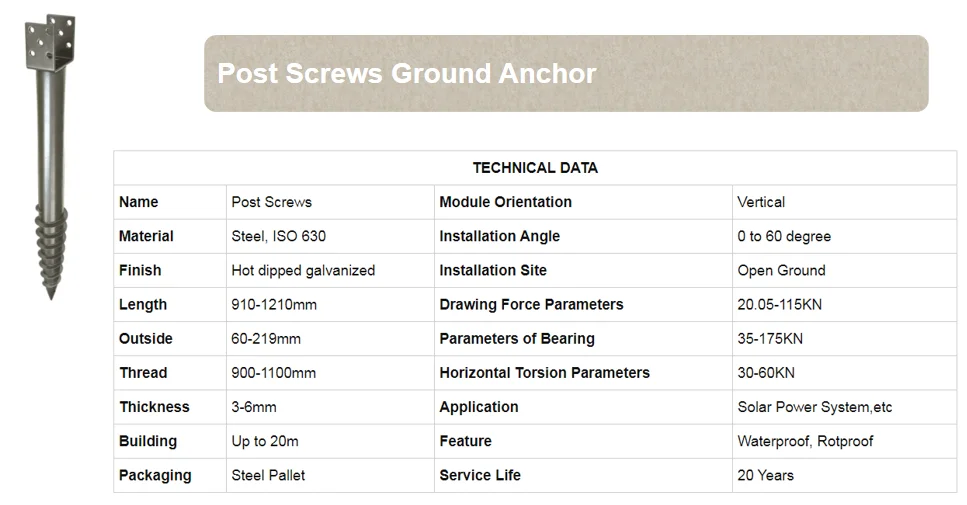The image size is (967, 505).
Task: Click the 'Solar Power System,etc' application value
Action: [815, 407]
